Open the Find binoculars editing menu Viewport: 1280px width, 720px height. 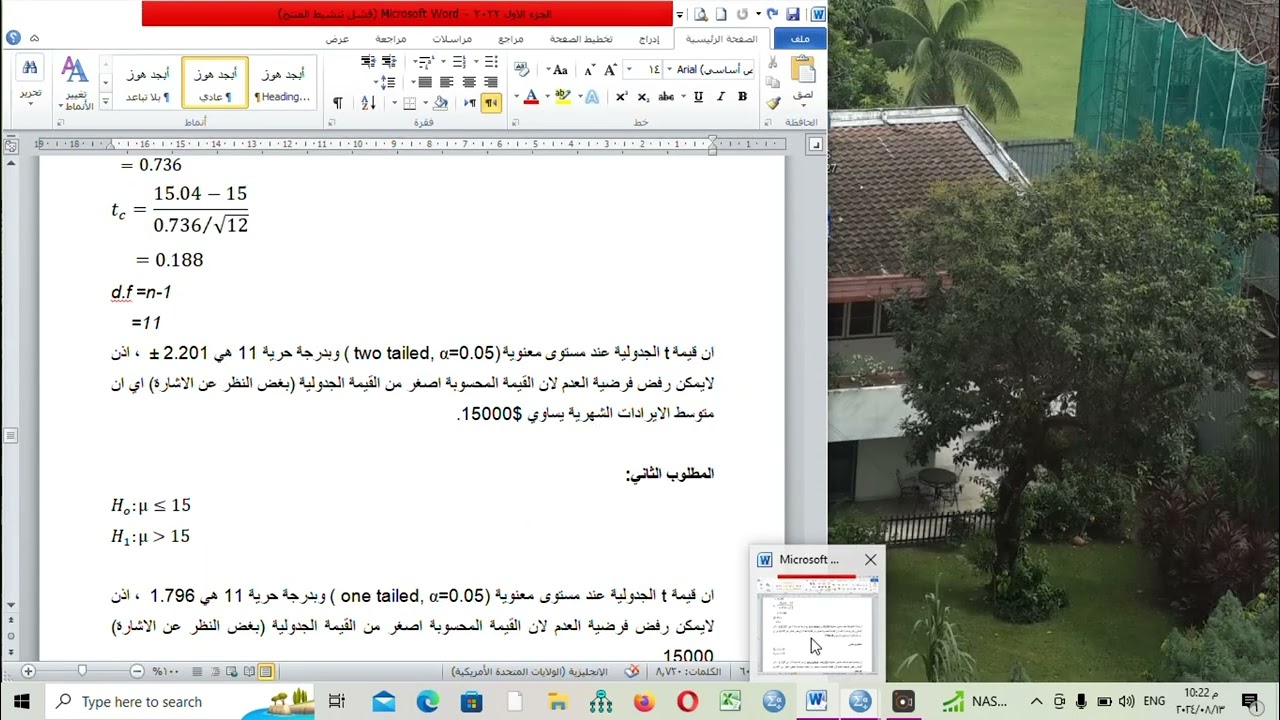(30, 80)
